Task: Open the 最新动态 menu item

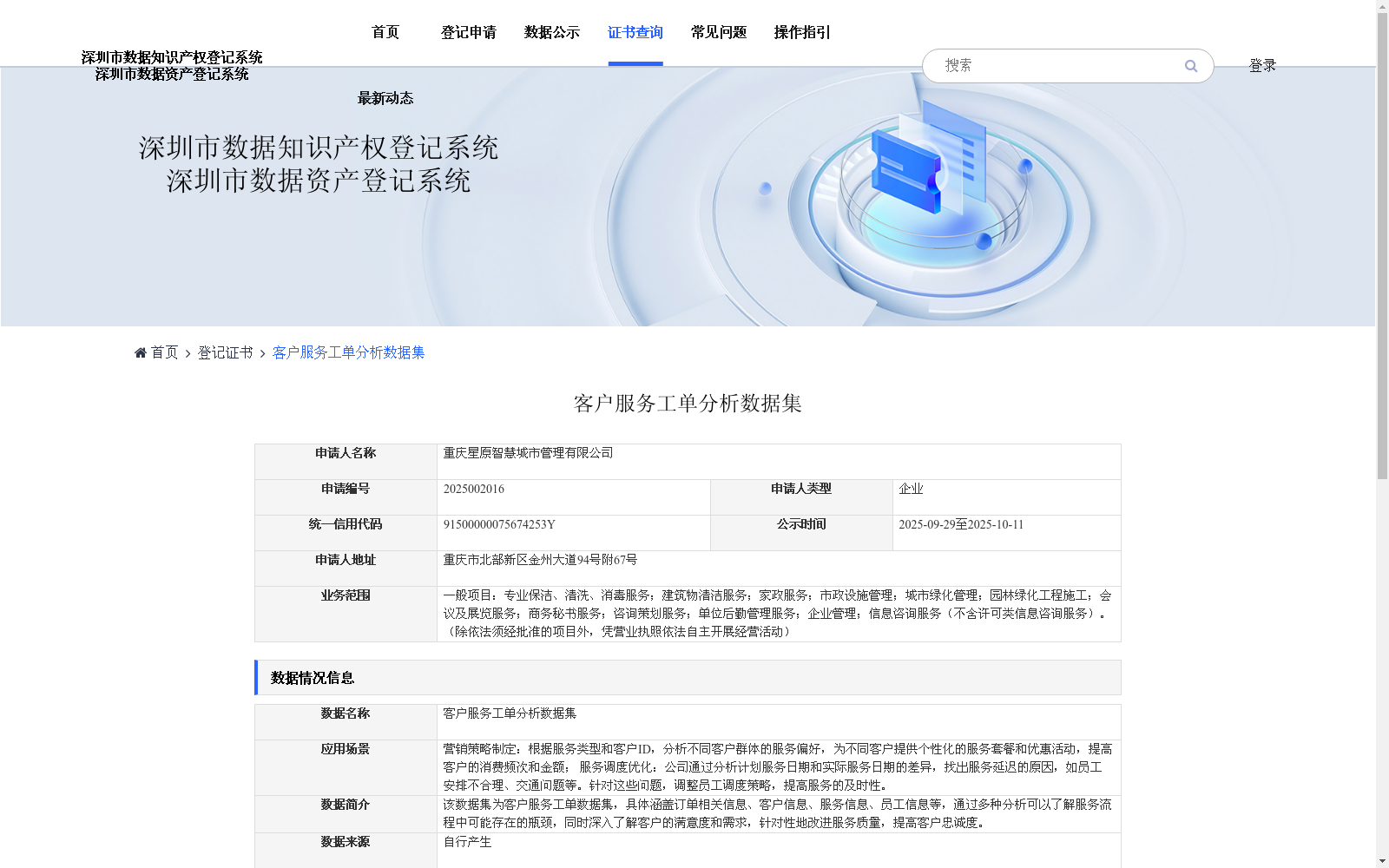Action: [385, 98]
